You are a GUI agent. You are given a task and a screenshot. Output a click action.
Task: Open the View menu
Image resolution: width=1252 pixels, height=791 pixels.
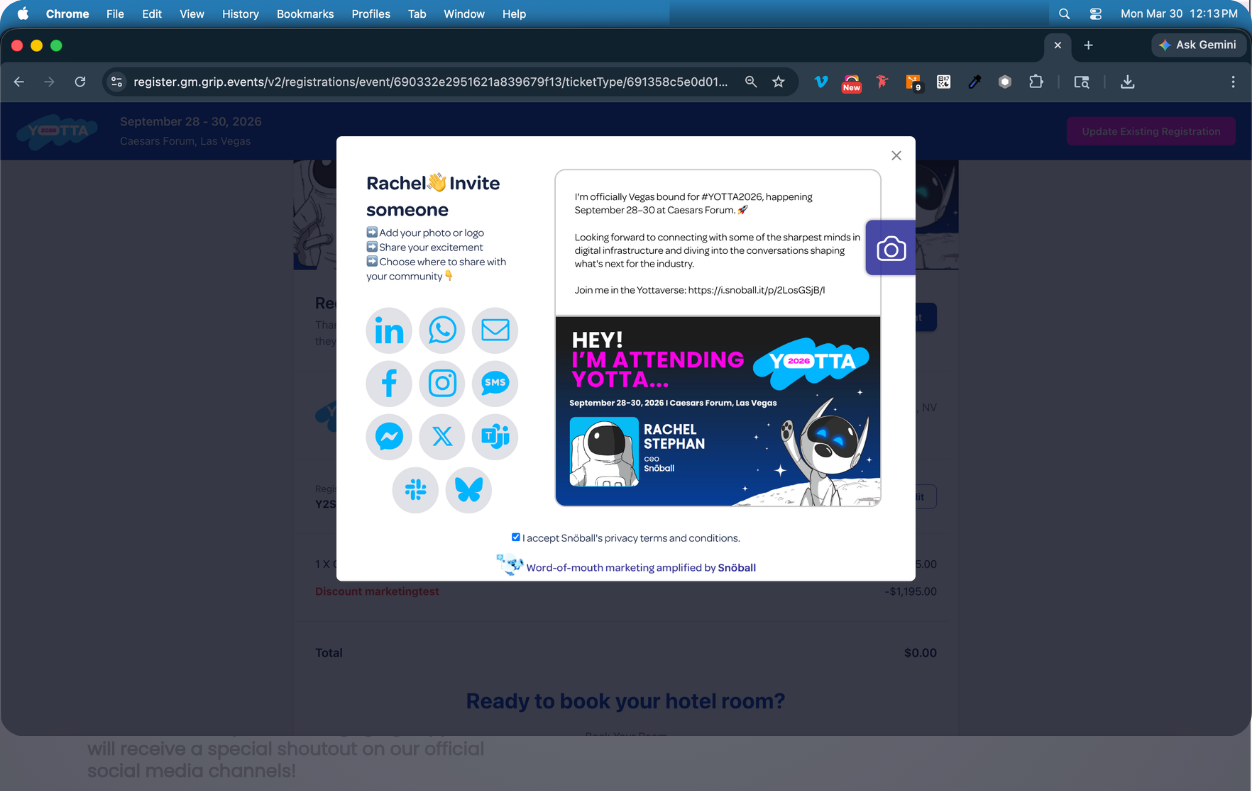pyautogui.click(x=192, y=14)
